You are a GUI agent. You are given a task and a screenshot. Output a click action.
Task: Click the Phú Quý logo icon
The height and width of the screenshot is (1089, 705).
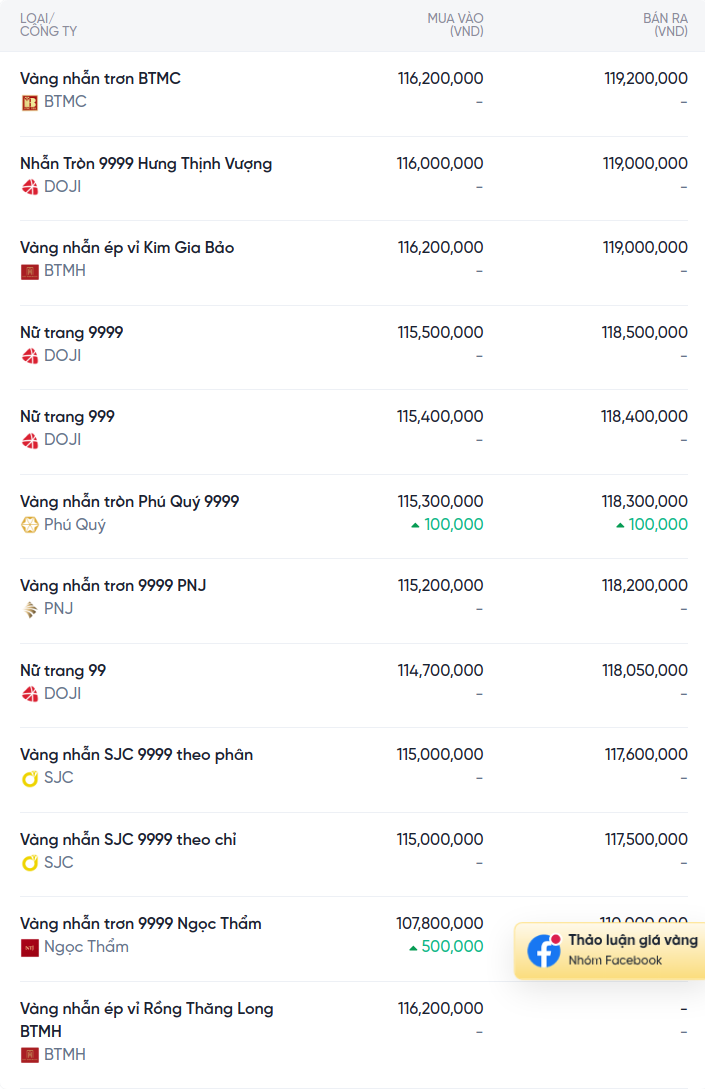pos(29,525)
